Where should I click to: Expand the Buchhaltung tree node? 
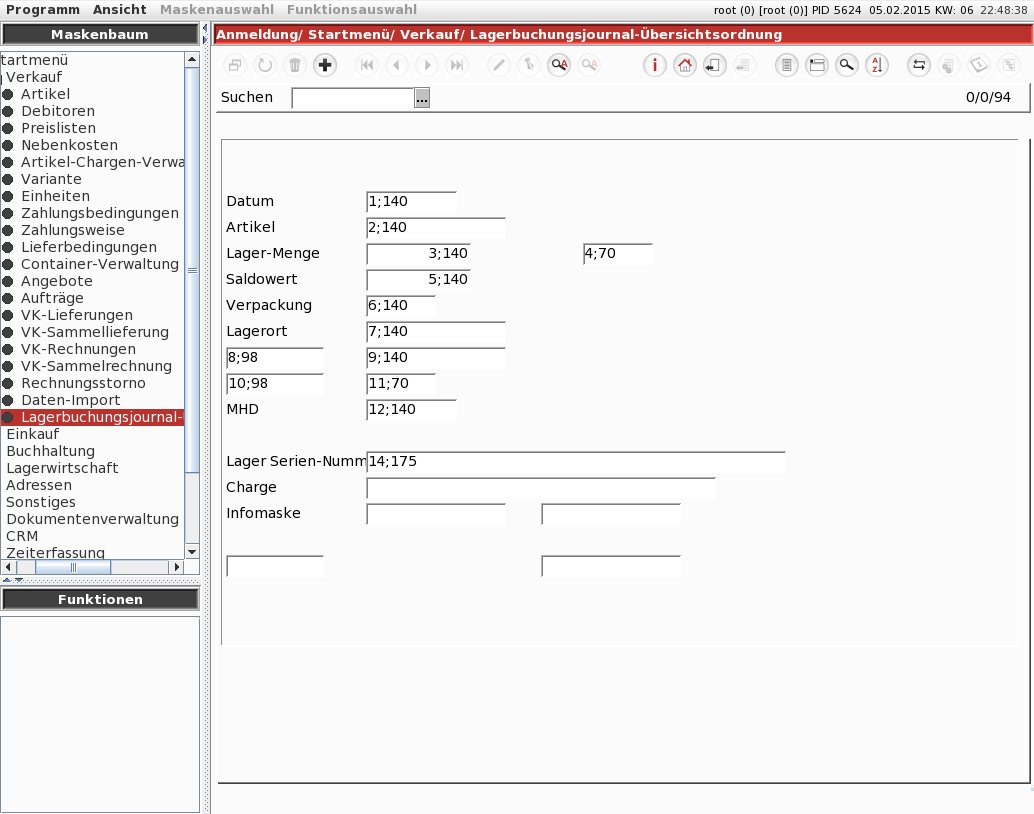50,451
